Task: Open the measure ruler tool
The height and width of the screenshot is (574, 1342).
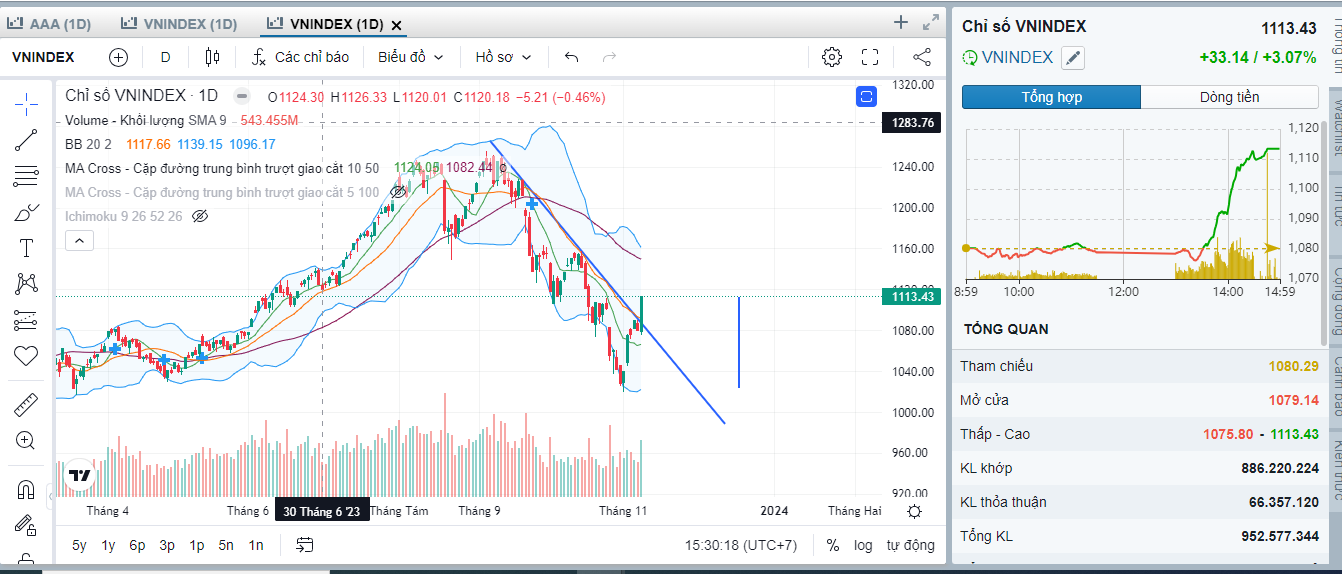Action: point(26,405)
